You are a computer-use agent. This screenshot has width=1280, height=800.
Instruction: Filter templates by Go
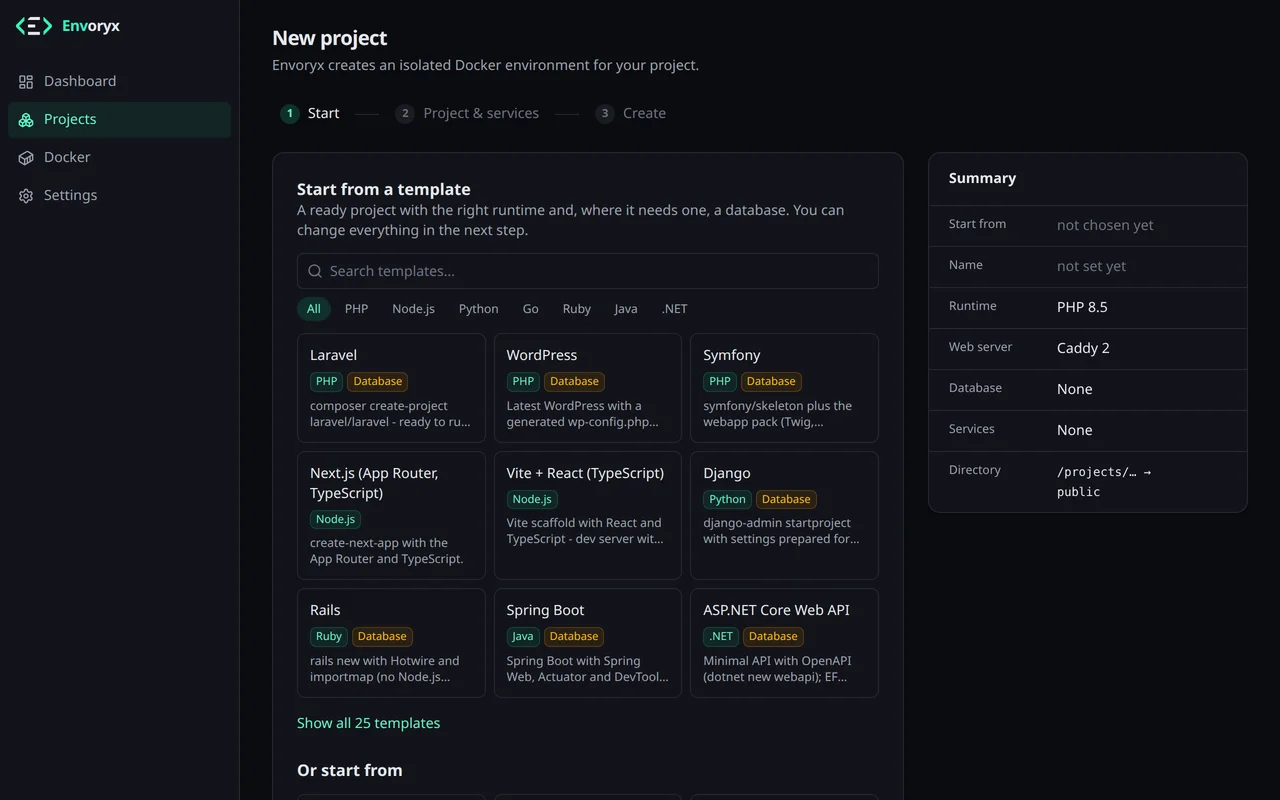[x=531, y=309]
